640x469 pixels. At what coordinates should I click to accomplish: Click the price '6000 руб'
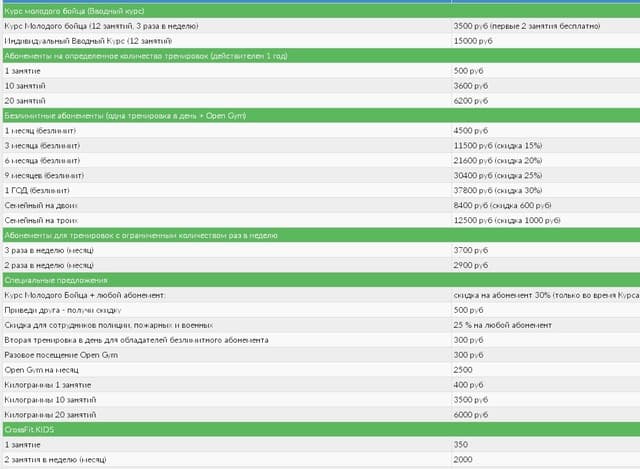pyautogui.click(x=471, y=415)
